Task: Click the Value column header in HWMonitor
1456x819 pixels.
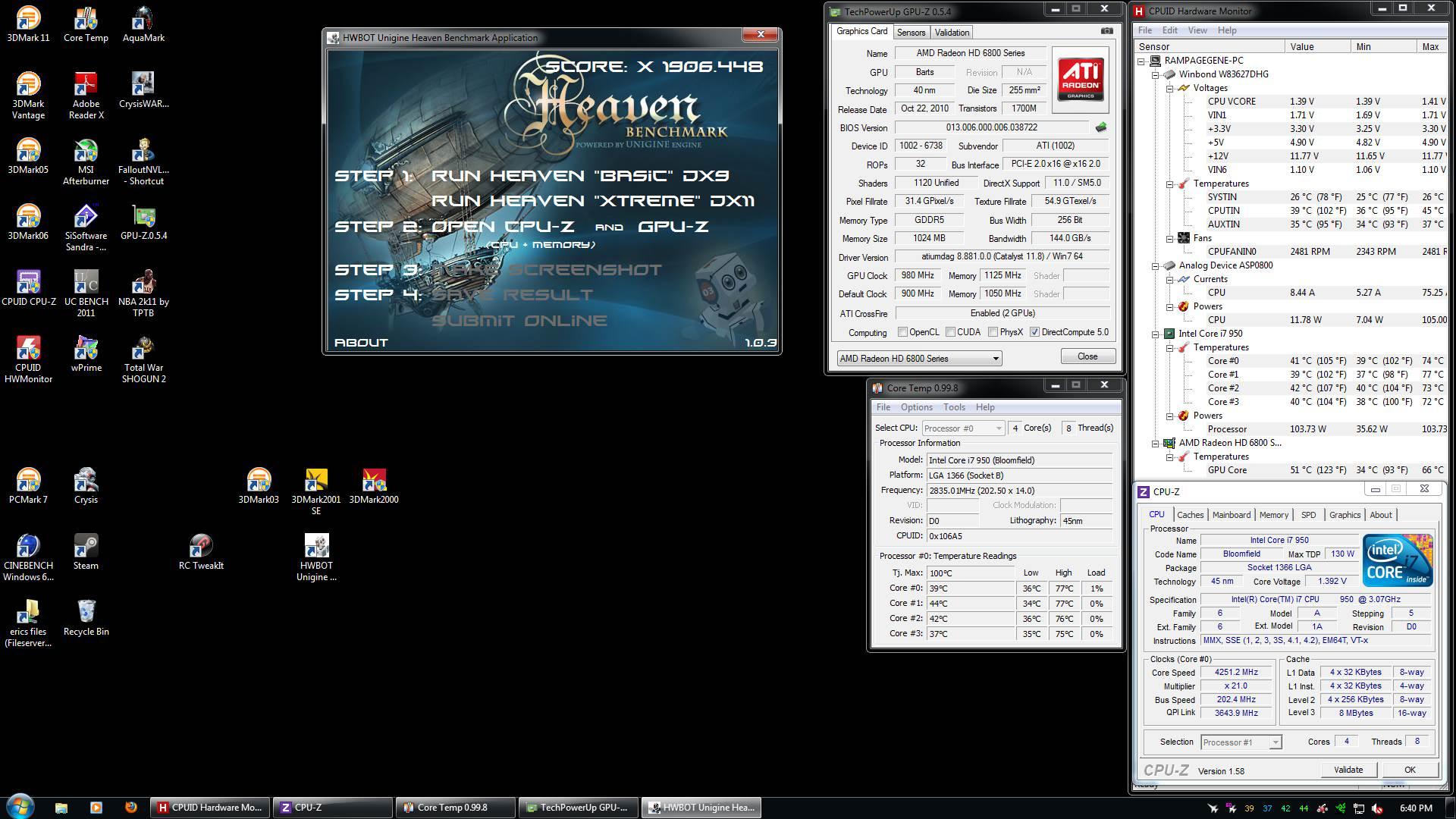Action: tap(1319, 46)
